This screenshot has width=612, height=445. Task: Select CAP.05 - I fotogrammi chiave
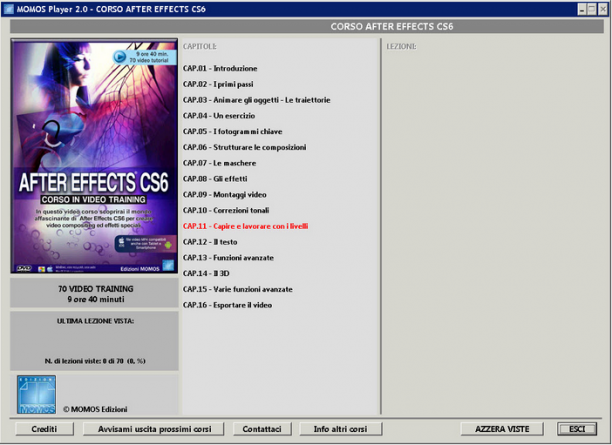point(233,132)
